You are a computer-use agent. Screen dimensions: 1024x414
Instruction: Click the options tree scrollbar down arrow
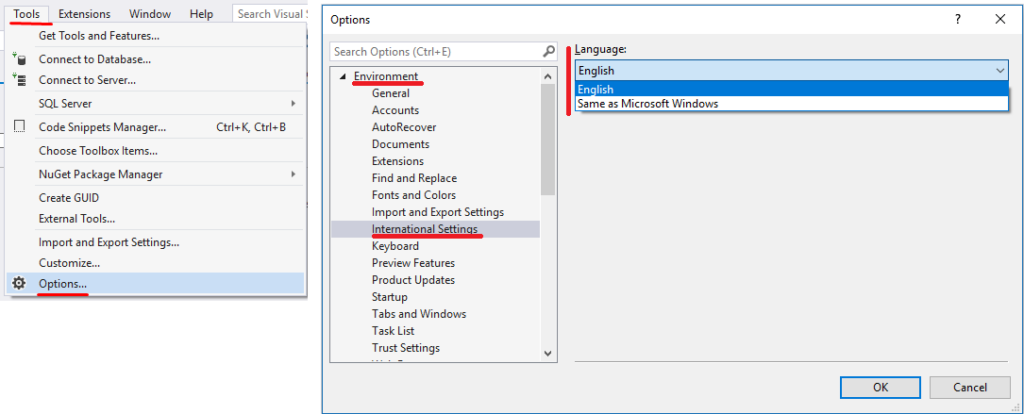[x=548, y=353]
